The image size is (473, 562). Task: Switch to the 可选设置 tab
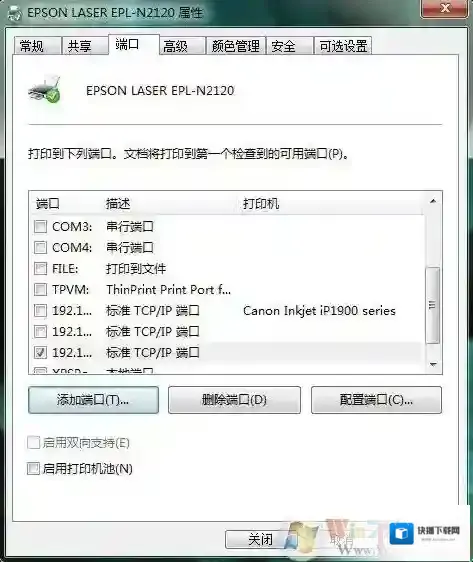(343, 46)
